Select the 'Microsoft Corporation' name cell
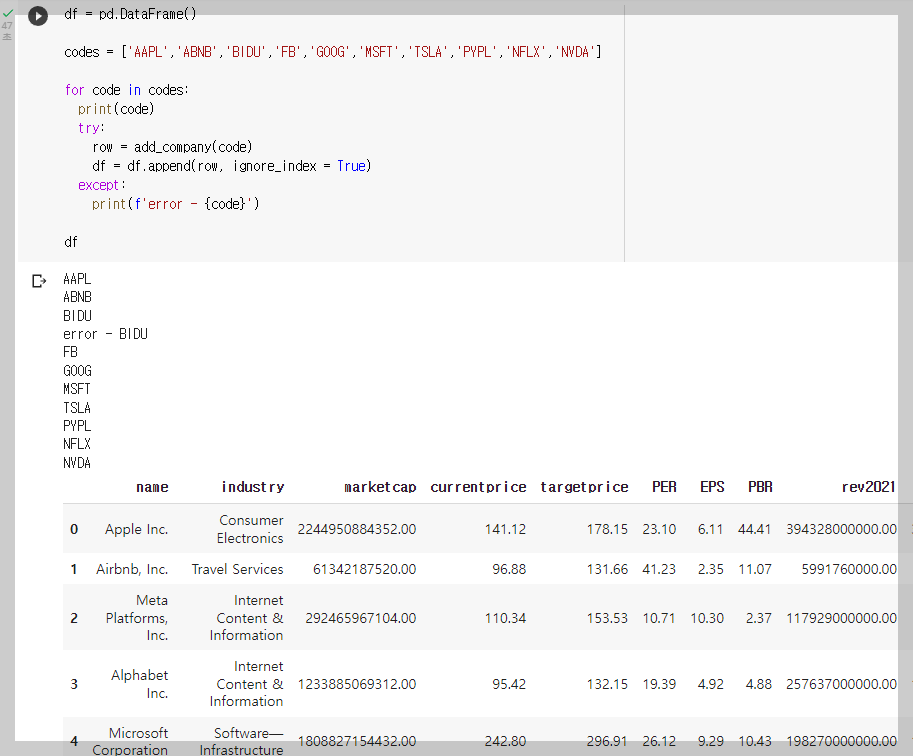Viewport: 913px width, 756px height. [x=130, y=741]
